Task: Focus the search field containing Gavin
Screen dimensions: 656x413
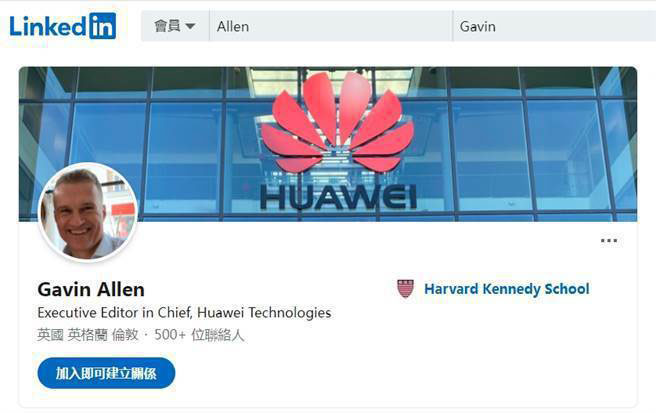Action: pos(554,26)
